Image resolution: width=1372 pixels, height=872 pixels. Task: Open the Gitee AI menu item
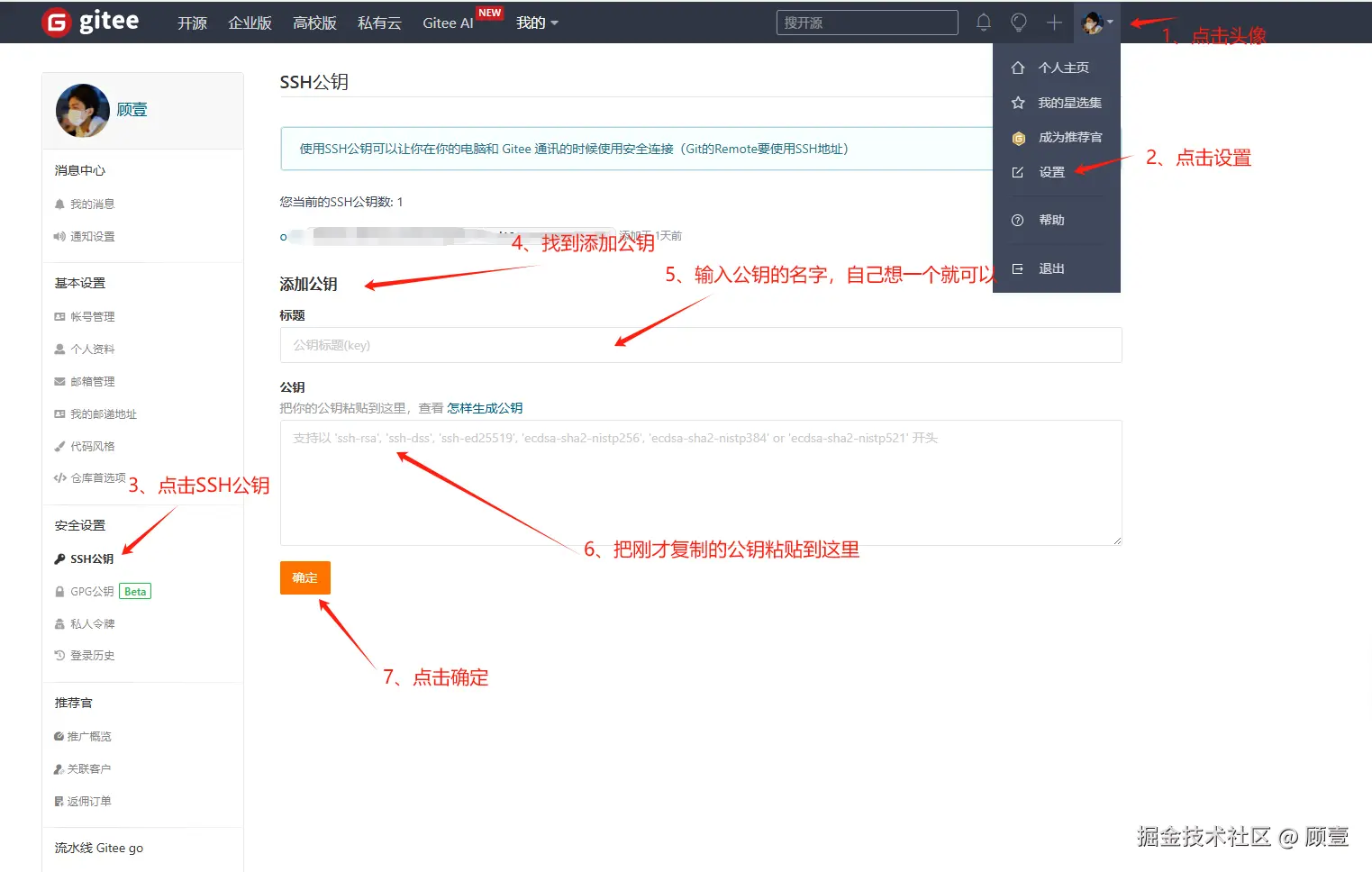pyautogui.click(x=448, y=23)
